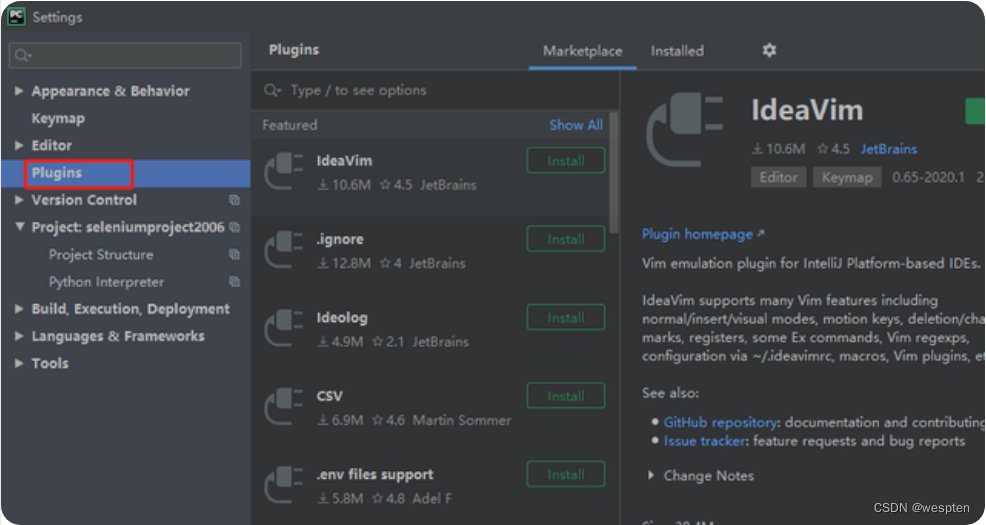This screenshot has width=986, height=525.
Task: Expand Languages & Frameworks node
Action: pos(19,336)
